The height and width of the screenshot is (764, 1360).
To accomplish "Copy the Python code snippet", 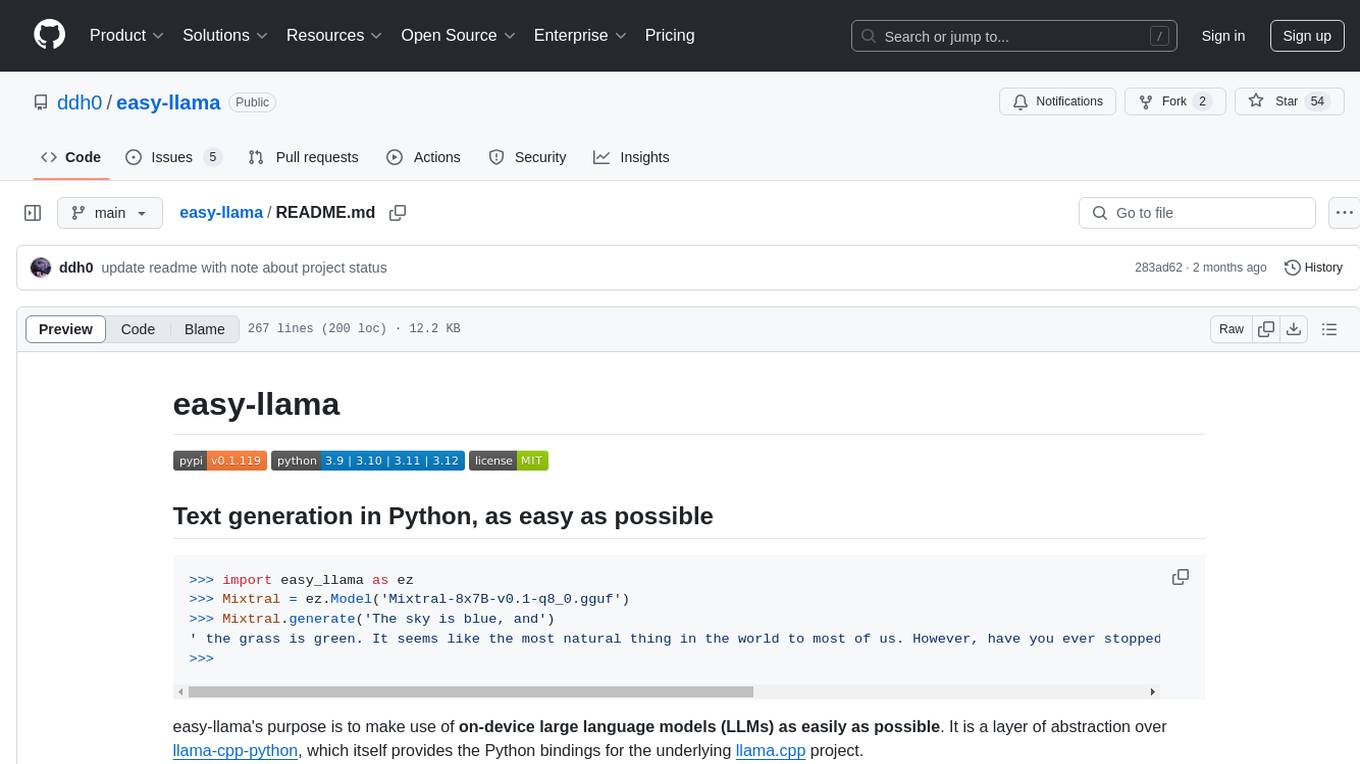I will (1180, 577).
